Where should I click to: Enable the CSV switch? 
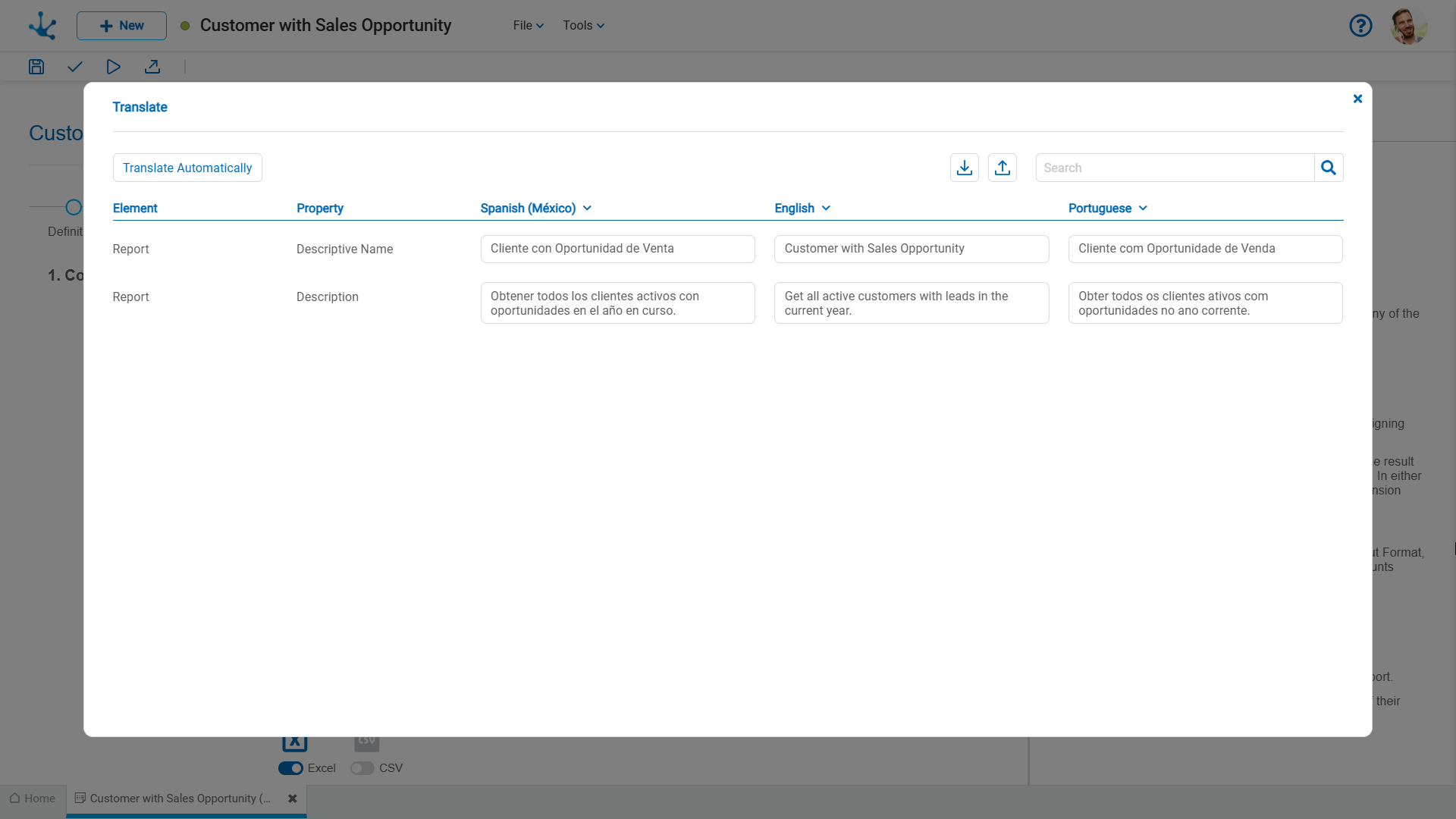coord(362,768)
